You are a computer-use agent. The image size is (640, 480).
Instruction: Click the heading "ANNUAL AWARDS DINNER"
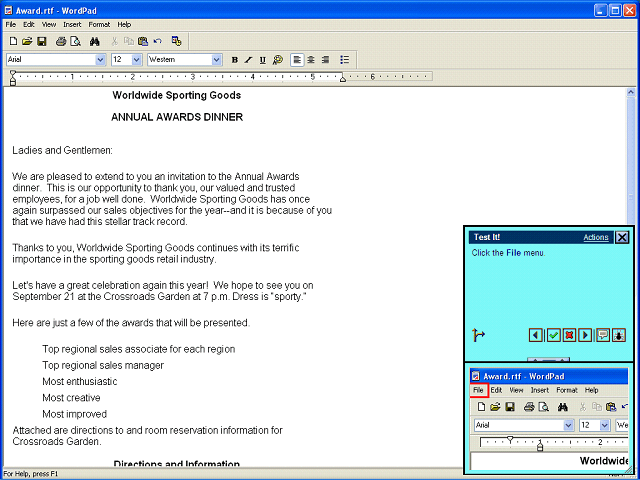click(177, 117)
